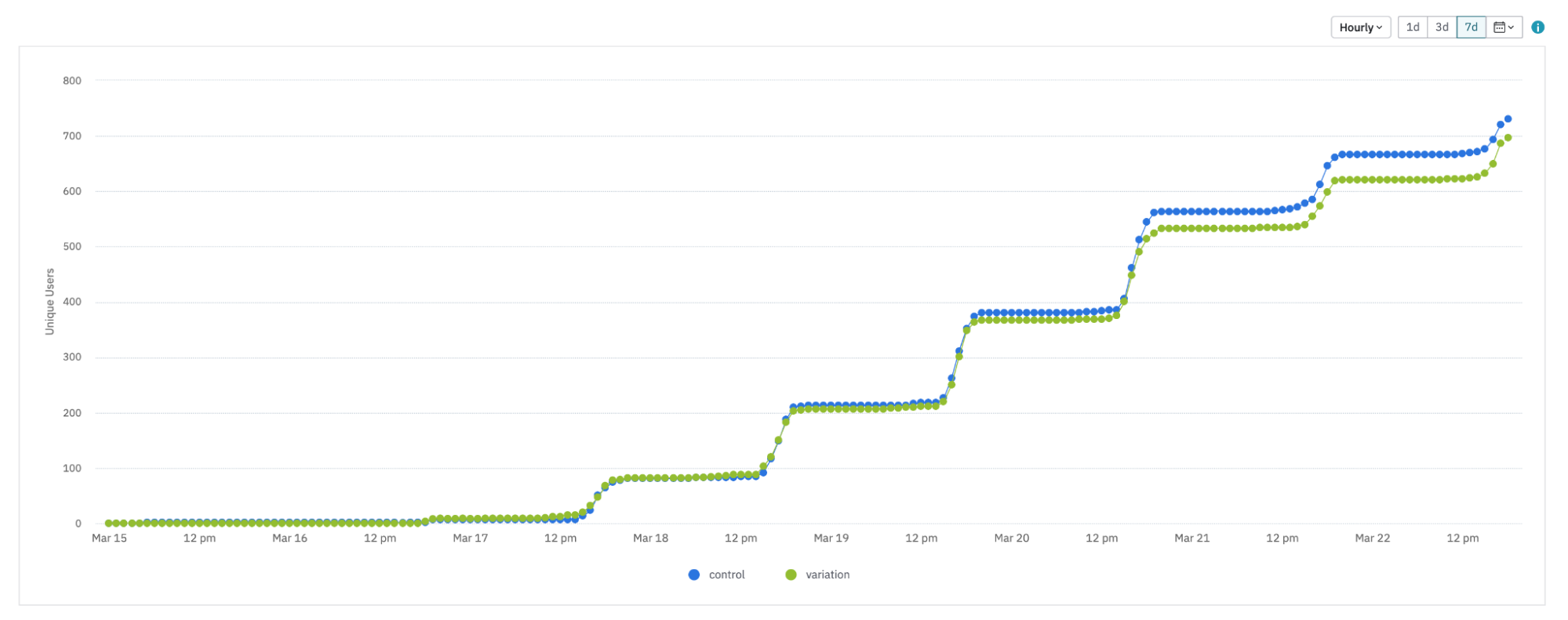Open the Hourly granularity dropdown
1568x620 pixels.
coord(1360,27)
